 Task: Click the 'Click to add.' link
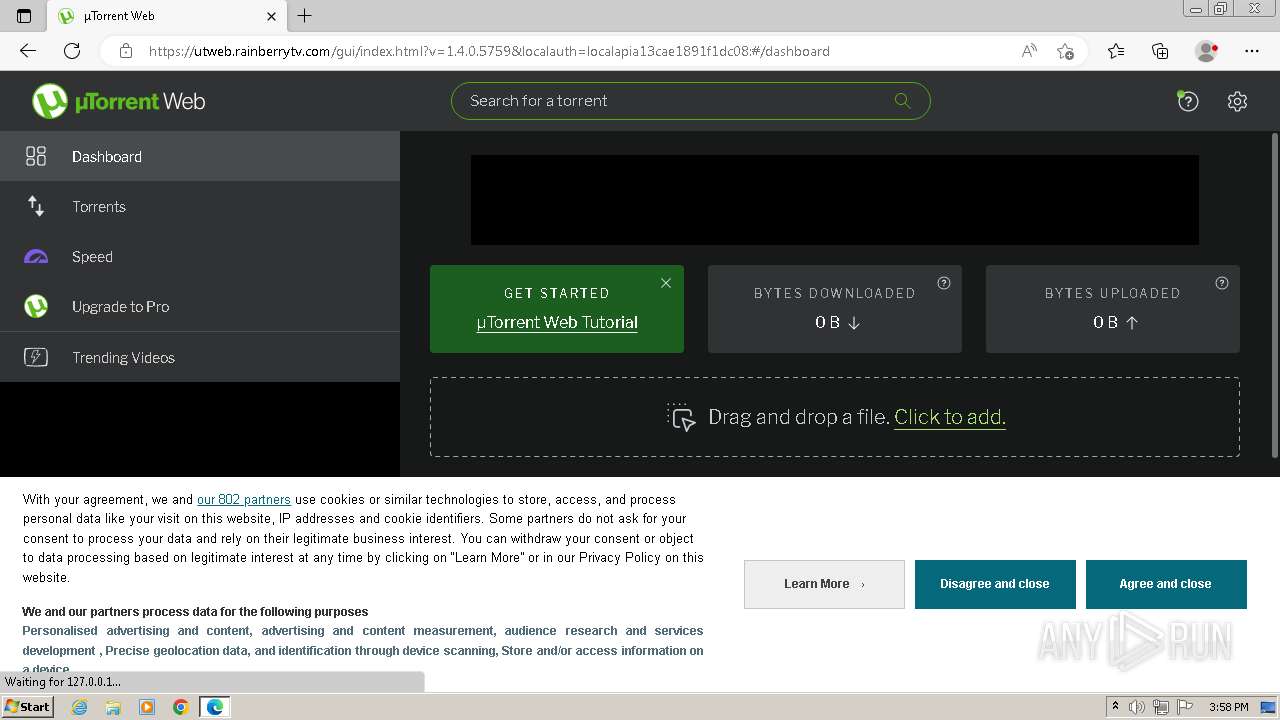click(x=950, y=417)
